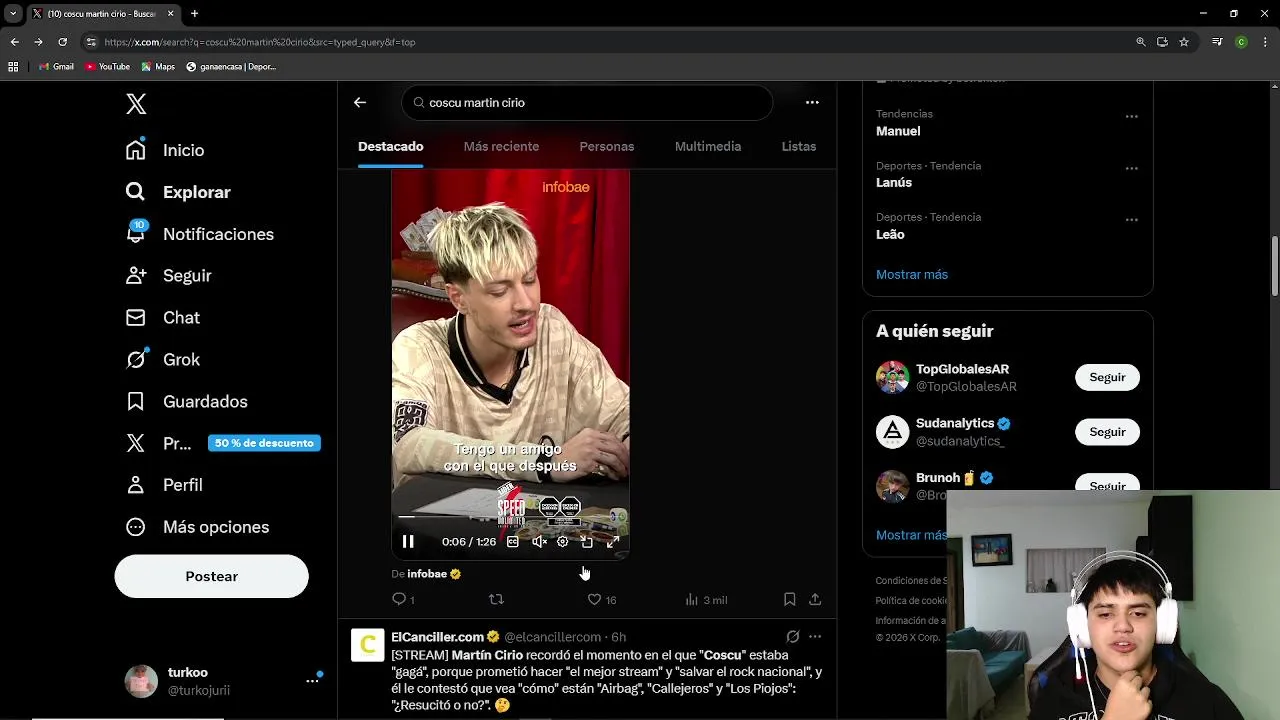Reload the browser page
Screen dimensions: 1280x720
click(x=62, y=42)
